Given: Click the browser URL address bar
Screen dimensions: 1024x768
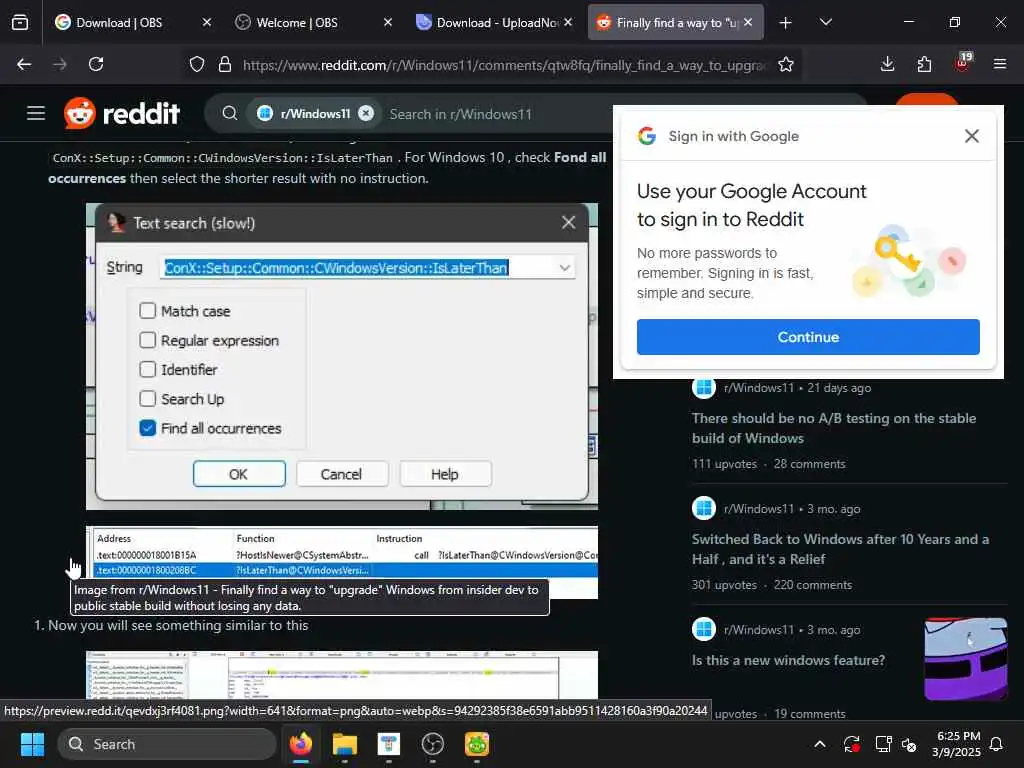Looking at the screenshot, I should [x=504, y=65].
